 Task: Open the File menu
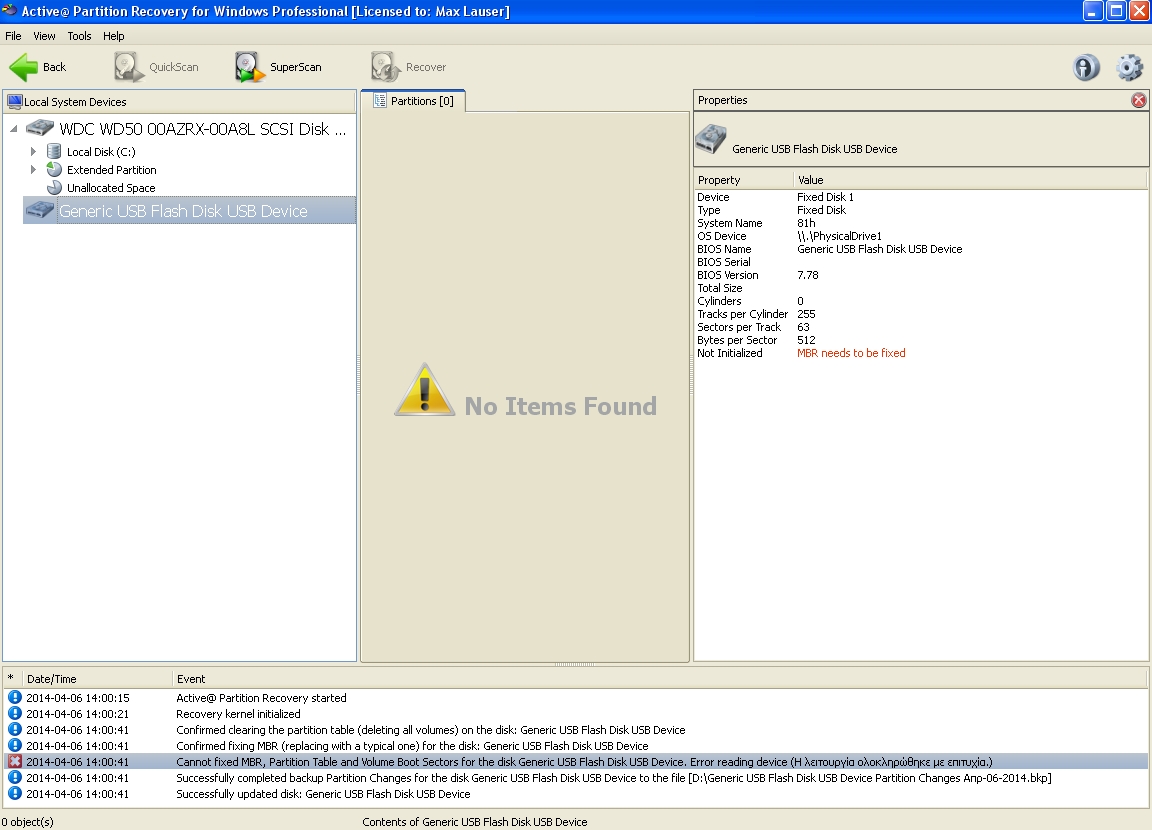pyautogui.click(x=13, y=36)
